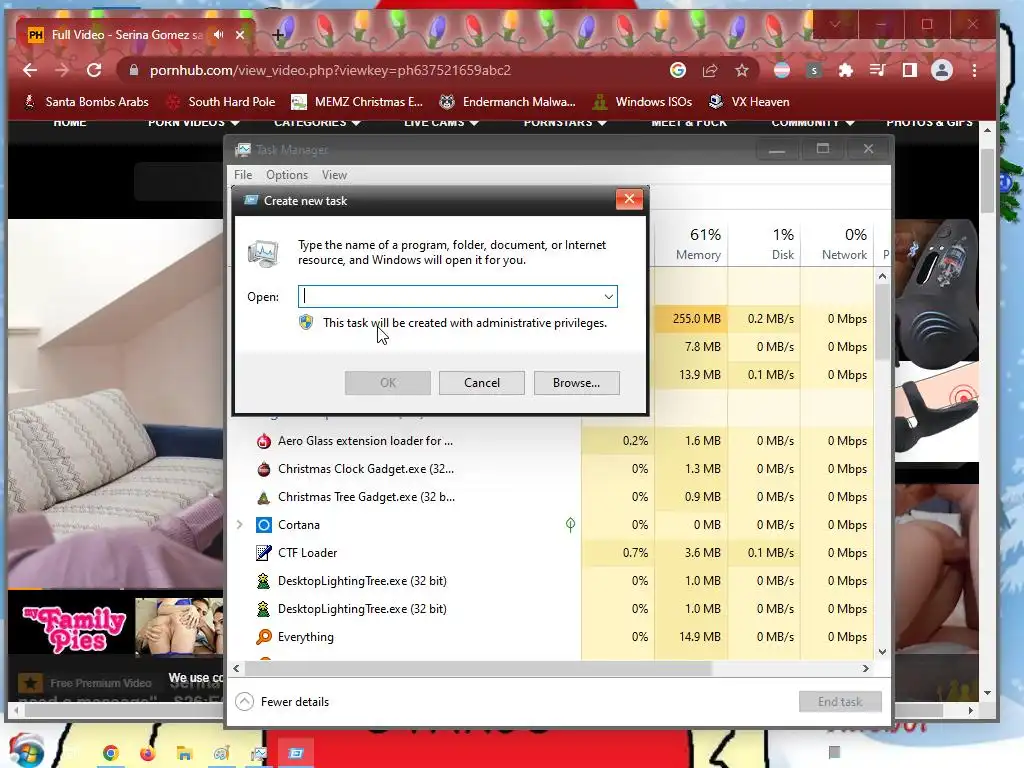Click the End task button
The image size is (1024, 768).
840,702
